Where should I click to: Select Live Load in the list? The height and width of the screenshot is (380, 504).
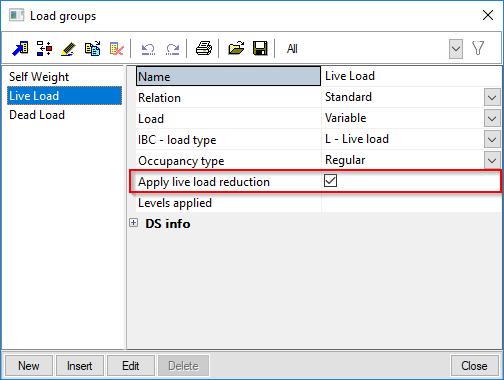point(64,96)
